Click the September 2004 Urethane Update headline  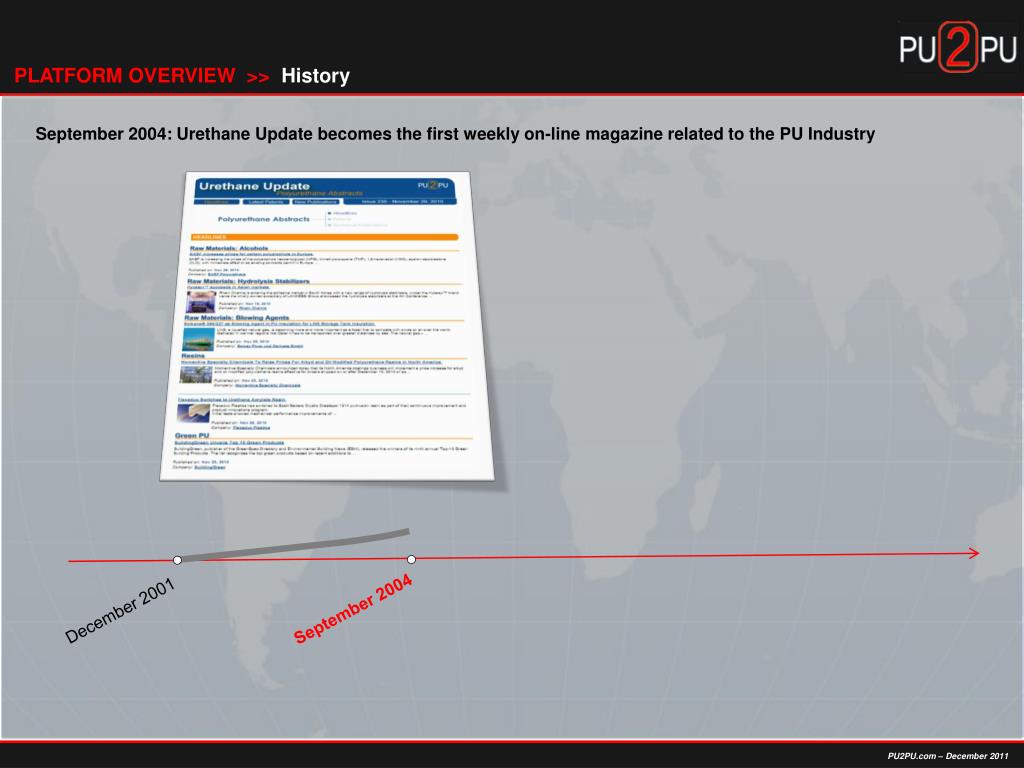pos(455,134)
